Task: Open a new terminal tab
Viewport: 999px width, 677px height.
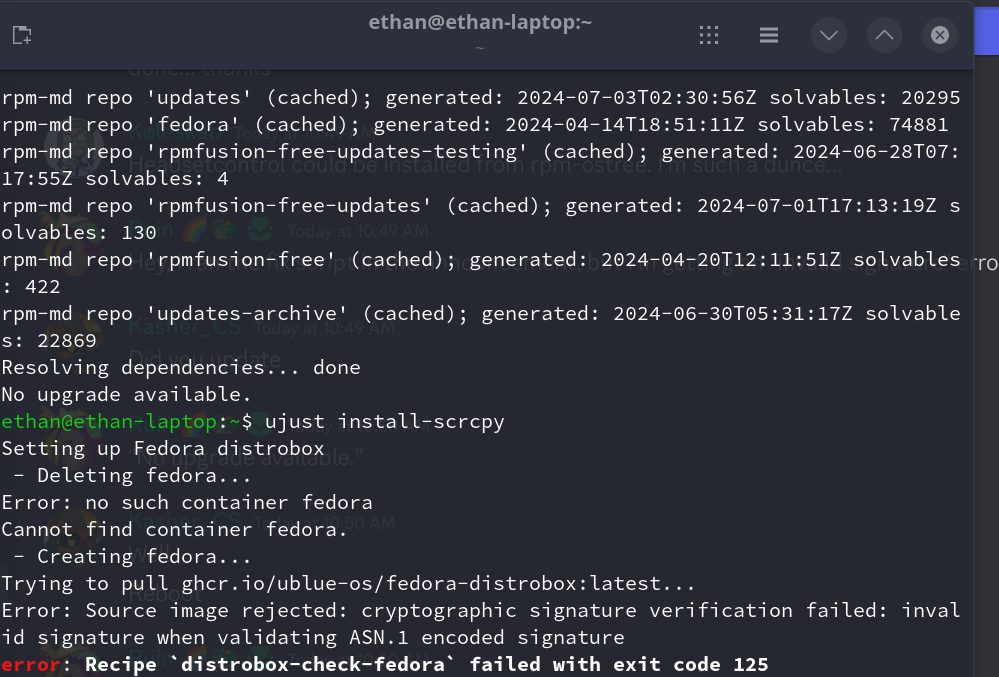Action: point(22,36)
